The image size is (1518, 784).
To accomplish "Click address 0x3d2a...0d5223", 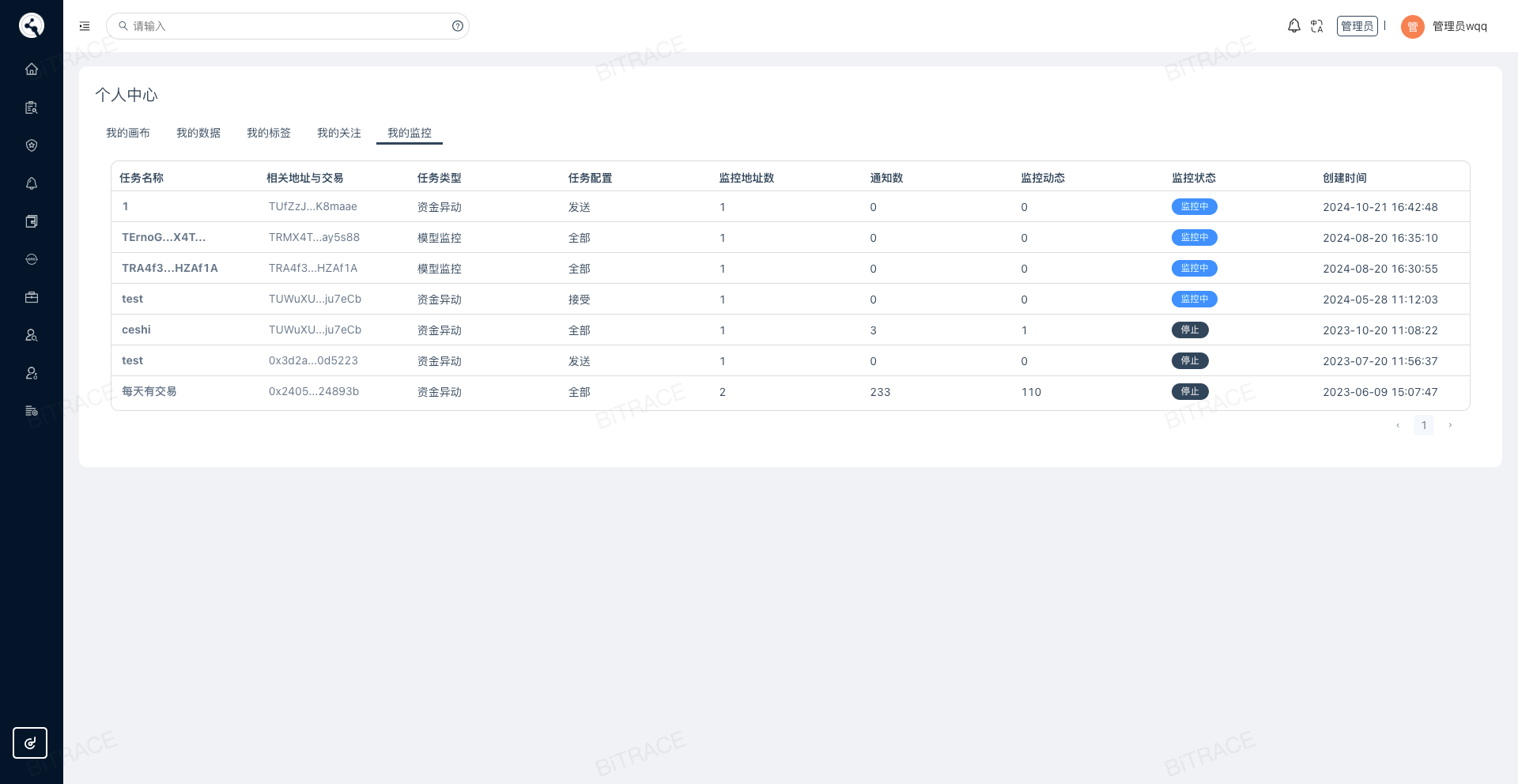I will [x=313, y=360].
